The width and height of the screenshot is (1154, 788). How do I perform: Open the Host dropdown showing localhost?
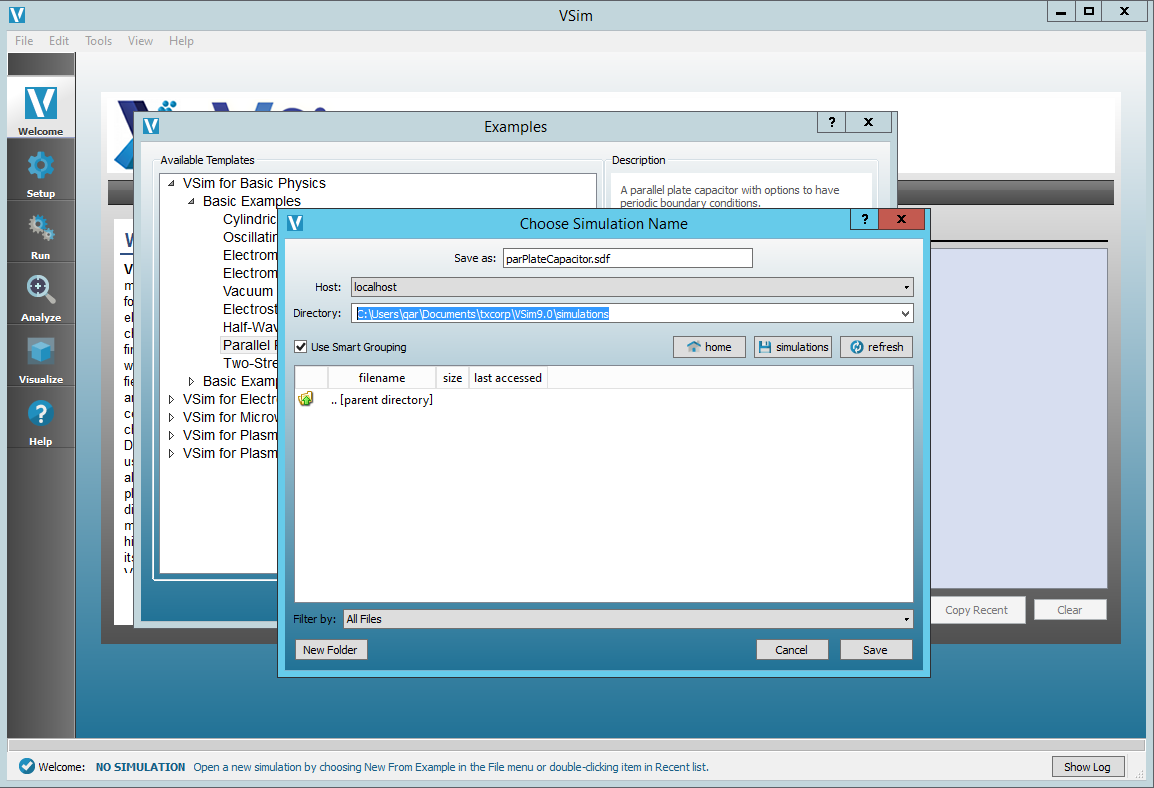click(631, 287)
